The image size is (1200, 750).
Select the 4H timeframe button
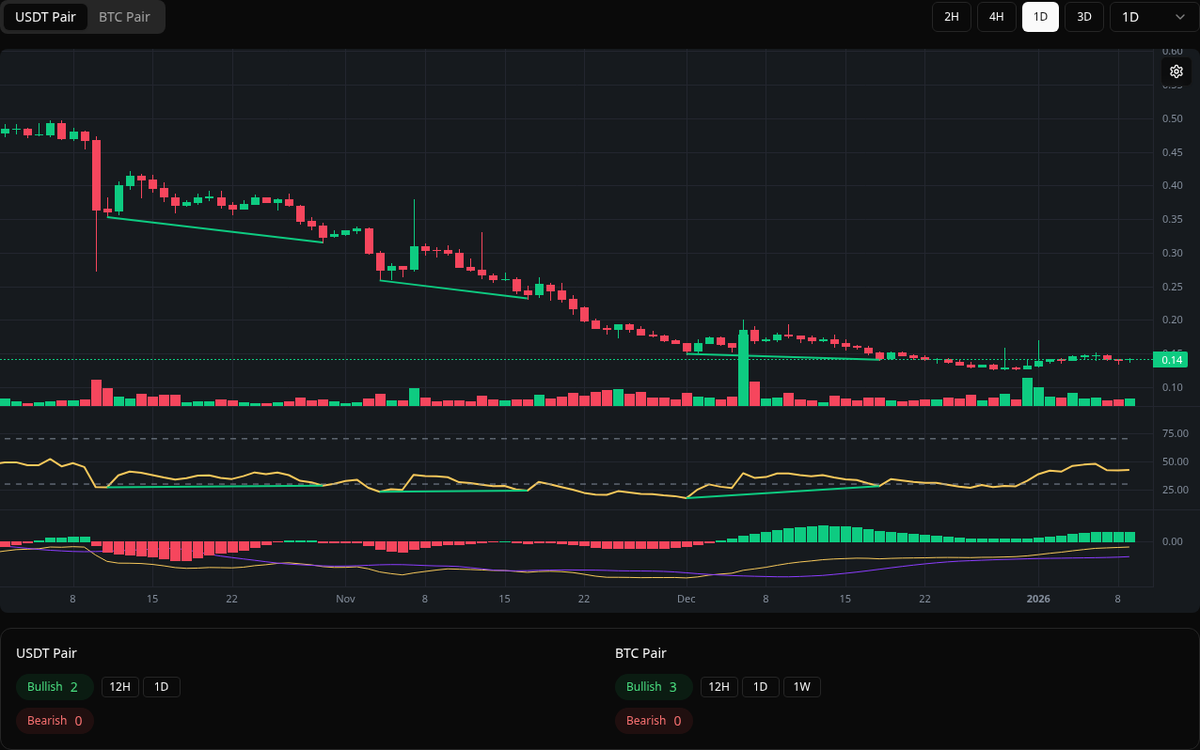point(996,17)
